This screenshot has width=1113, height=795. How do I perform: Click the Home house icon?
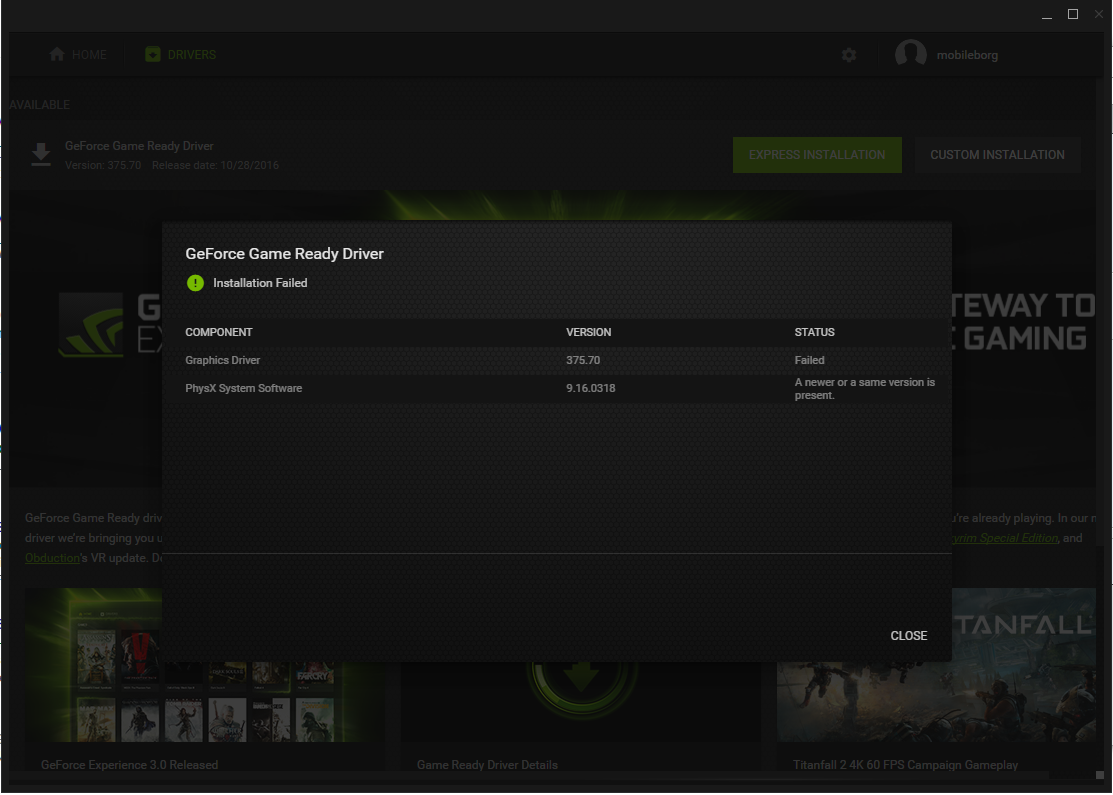point(57,55)
